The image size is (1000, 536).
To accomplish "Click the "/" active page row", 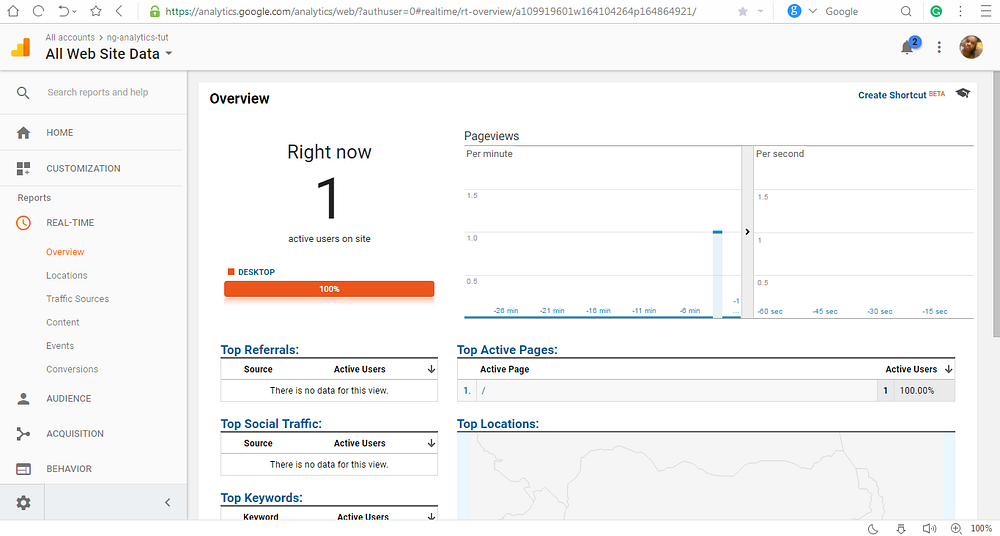I will point(706,391).
